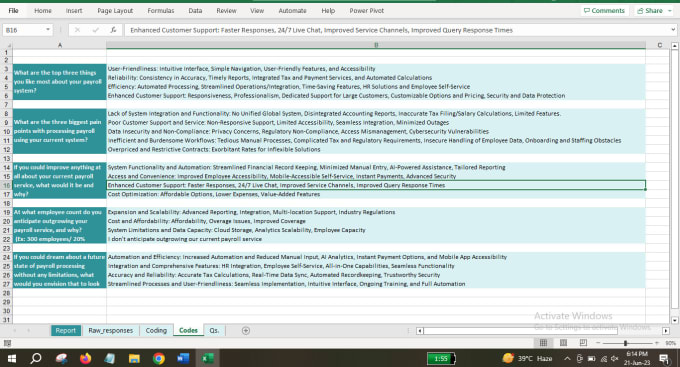The height and width of the screenshot is (367, 680).
Task: Click the Select All corner triangle
Action: point(8,45)
